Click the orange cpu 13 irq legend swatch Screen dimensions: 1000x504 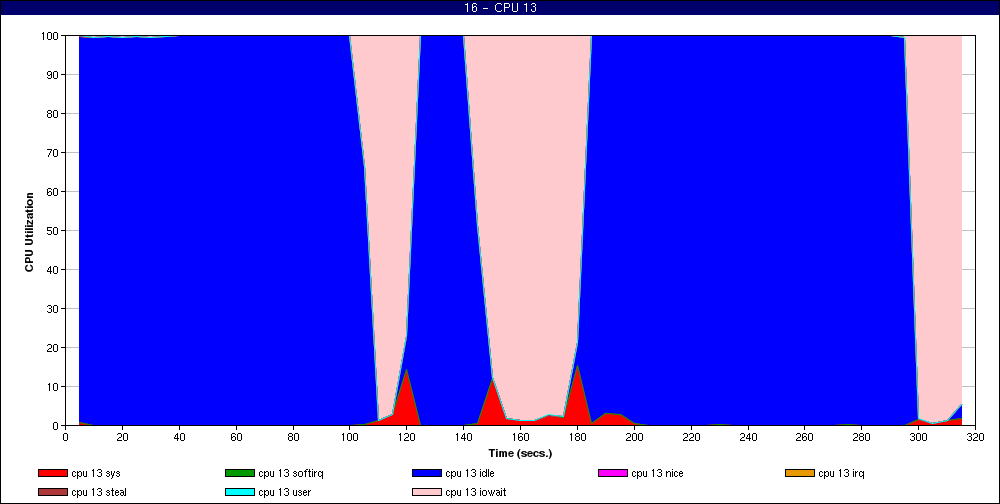pyautogui.click(x=800, y=473)
